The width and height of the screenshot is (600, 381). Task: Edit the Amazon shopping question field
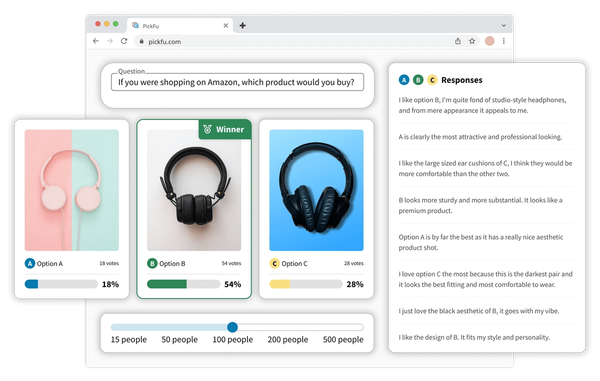click(x=237, y=82)
